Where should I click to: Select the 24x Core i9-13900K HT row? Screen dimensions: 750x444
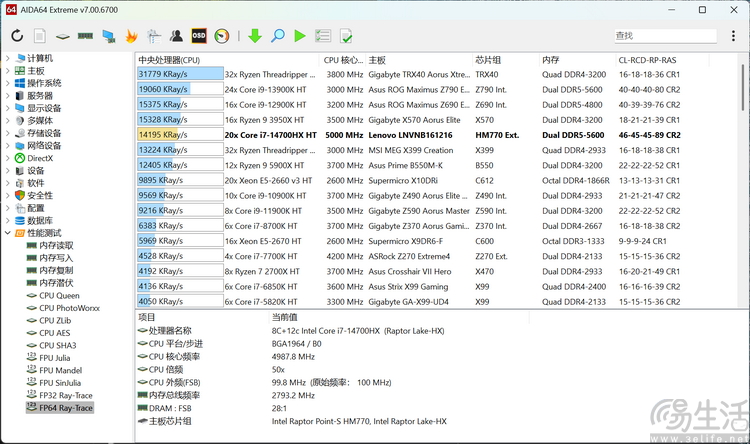click(x=438, y=89)
